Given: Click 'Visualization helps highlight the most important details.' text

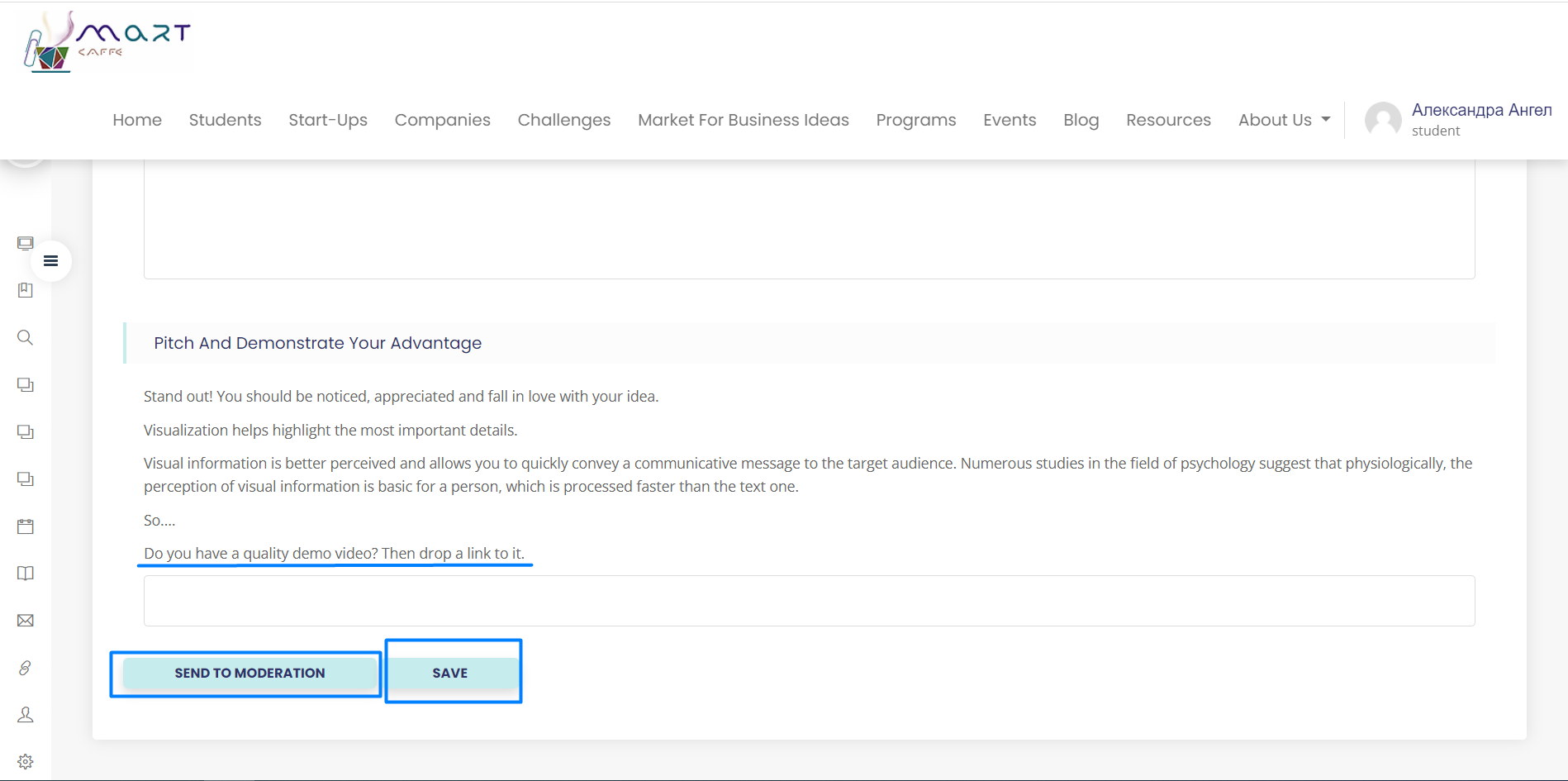Looking at the screenshot, I should pyautogui.click(x=330, y=430).
